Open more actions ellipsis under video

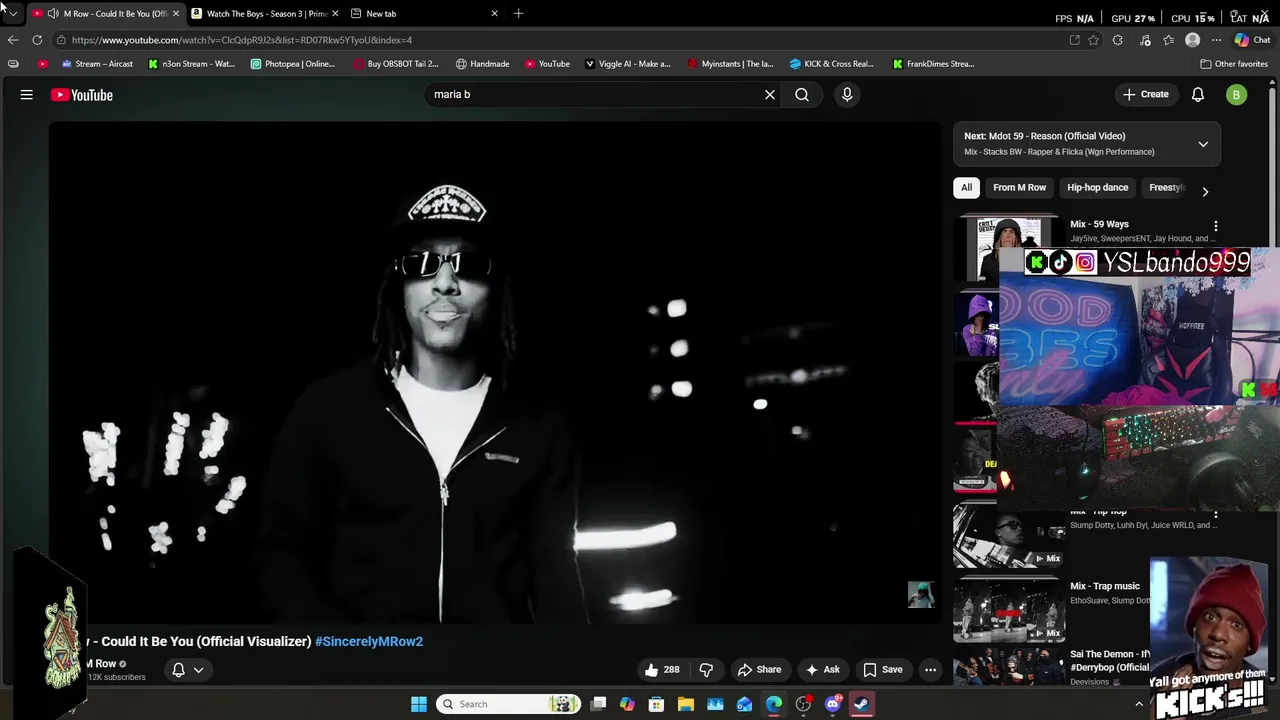930,670
